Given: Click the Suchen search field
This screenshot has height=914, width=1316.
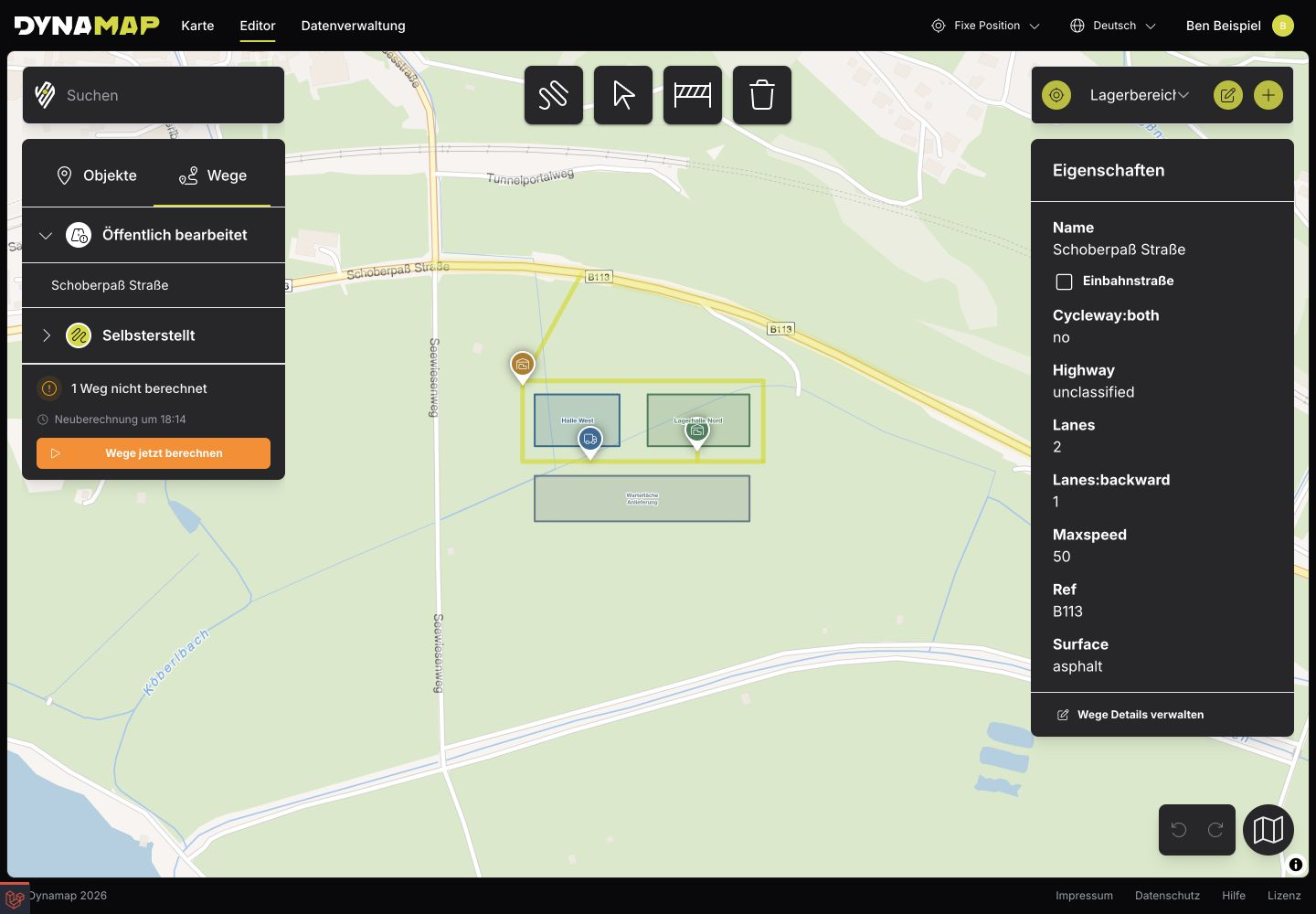Looking at the screenshot, I should [x=154, y=95].
